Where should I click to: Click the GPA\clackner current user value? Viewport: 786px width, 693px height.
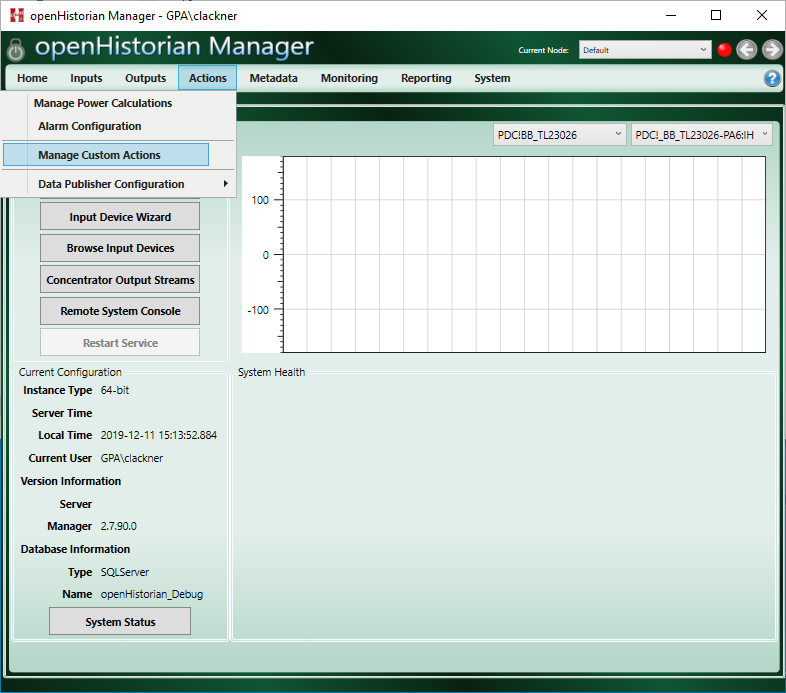(132, 458)
